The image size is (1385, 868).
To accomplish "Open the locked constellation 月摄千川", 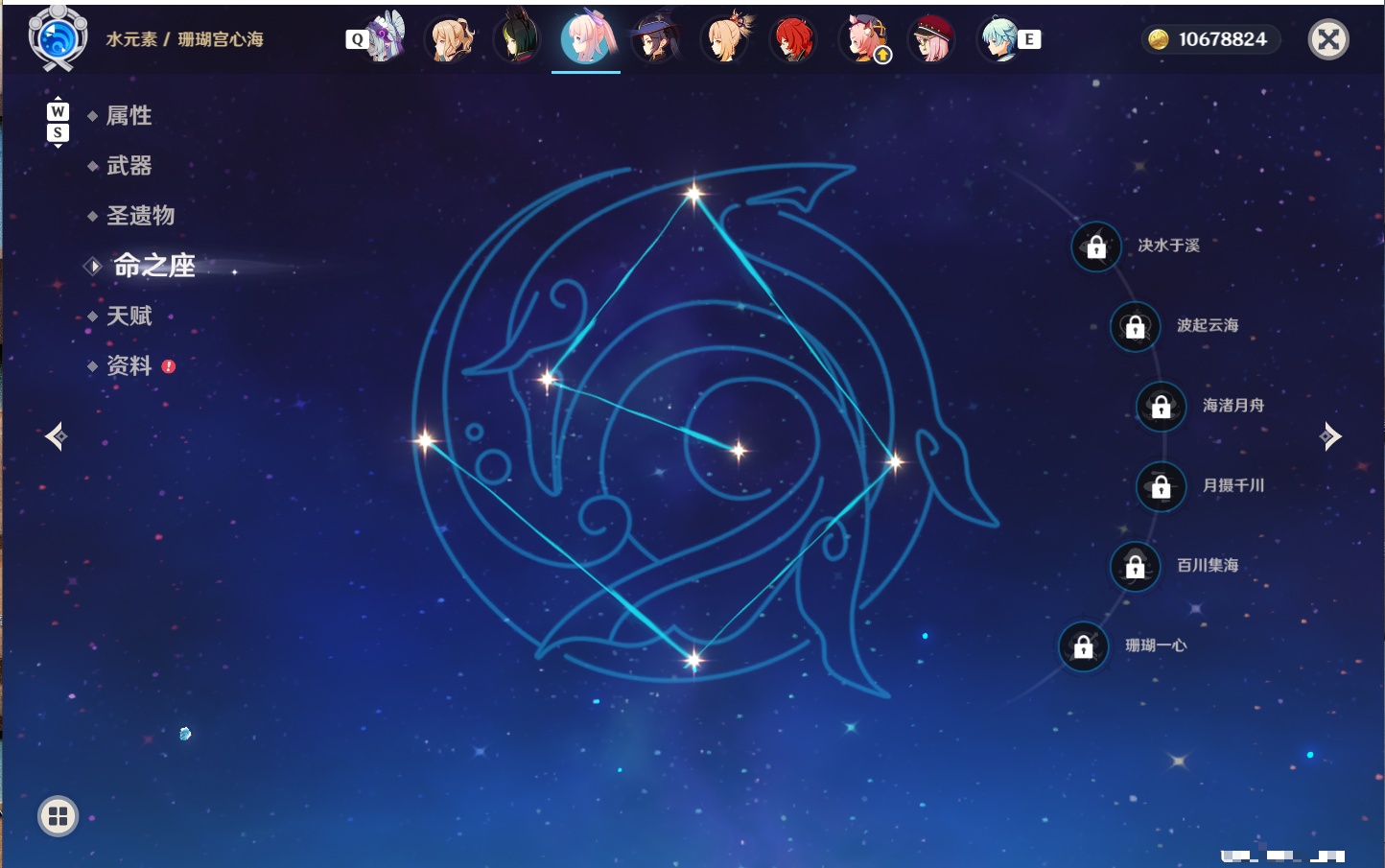I will point(1162,486).
